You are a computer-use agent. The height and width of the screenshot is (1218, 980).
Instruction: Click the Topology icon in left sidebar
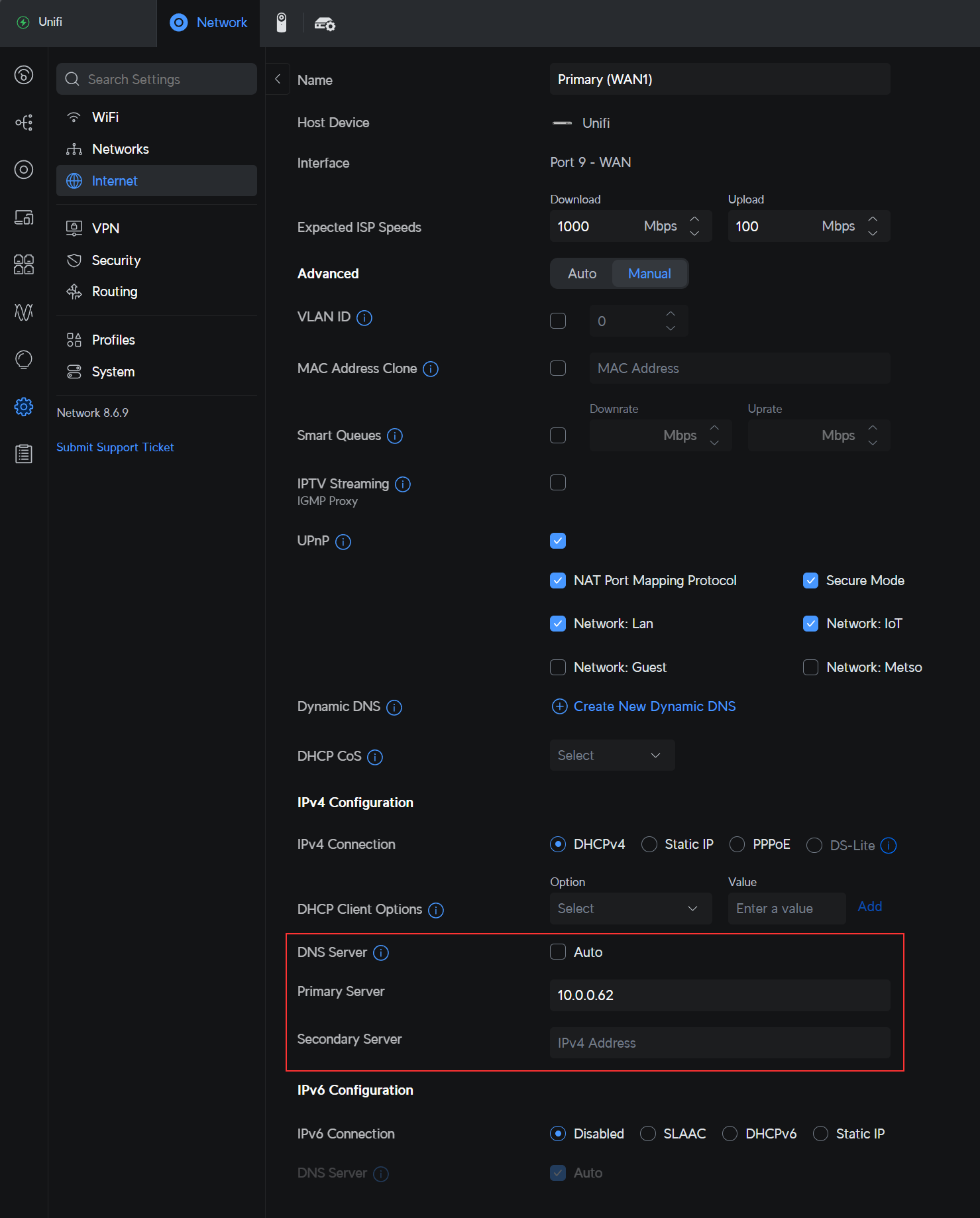point(24,123)
